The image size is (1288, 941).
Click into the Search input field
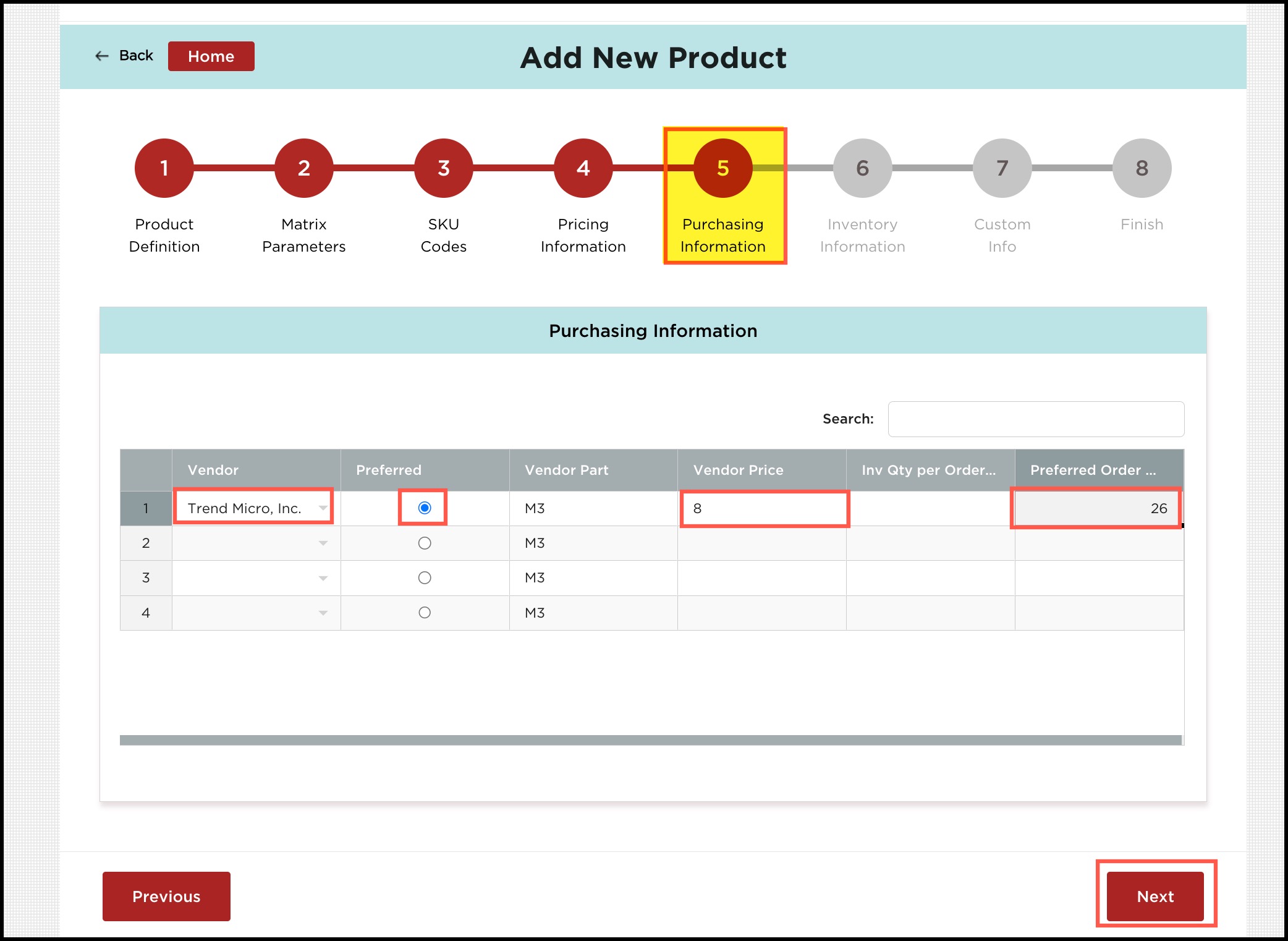pyautogui.click(x=1036, y=419)
